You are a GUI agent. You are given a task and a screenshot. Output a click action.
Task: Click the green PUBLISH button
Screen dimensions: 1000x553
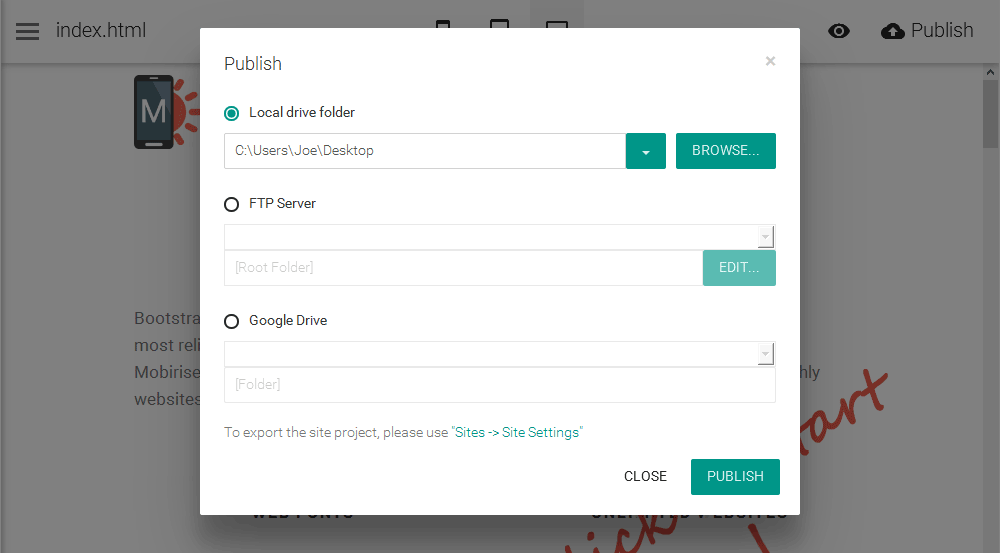(735, 476)
